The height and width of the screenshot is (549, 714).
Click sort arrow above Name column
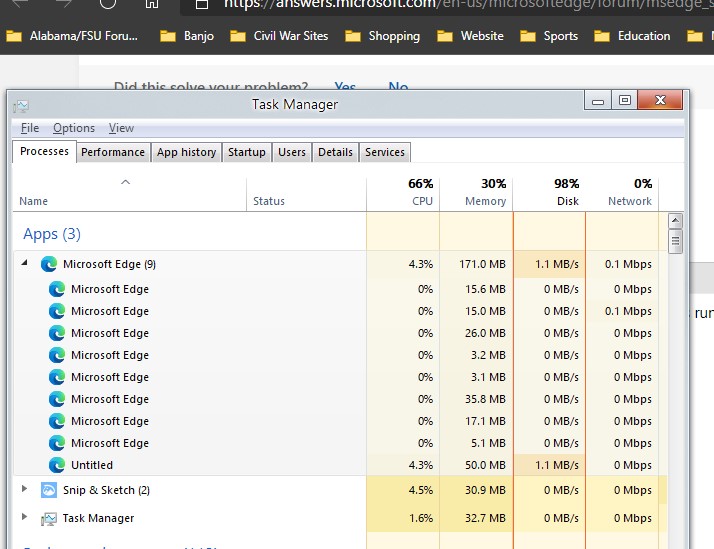[126, 182]
